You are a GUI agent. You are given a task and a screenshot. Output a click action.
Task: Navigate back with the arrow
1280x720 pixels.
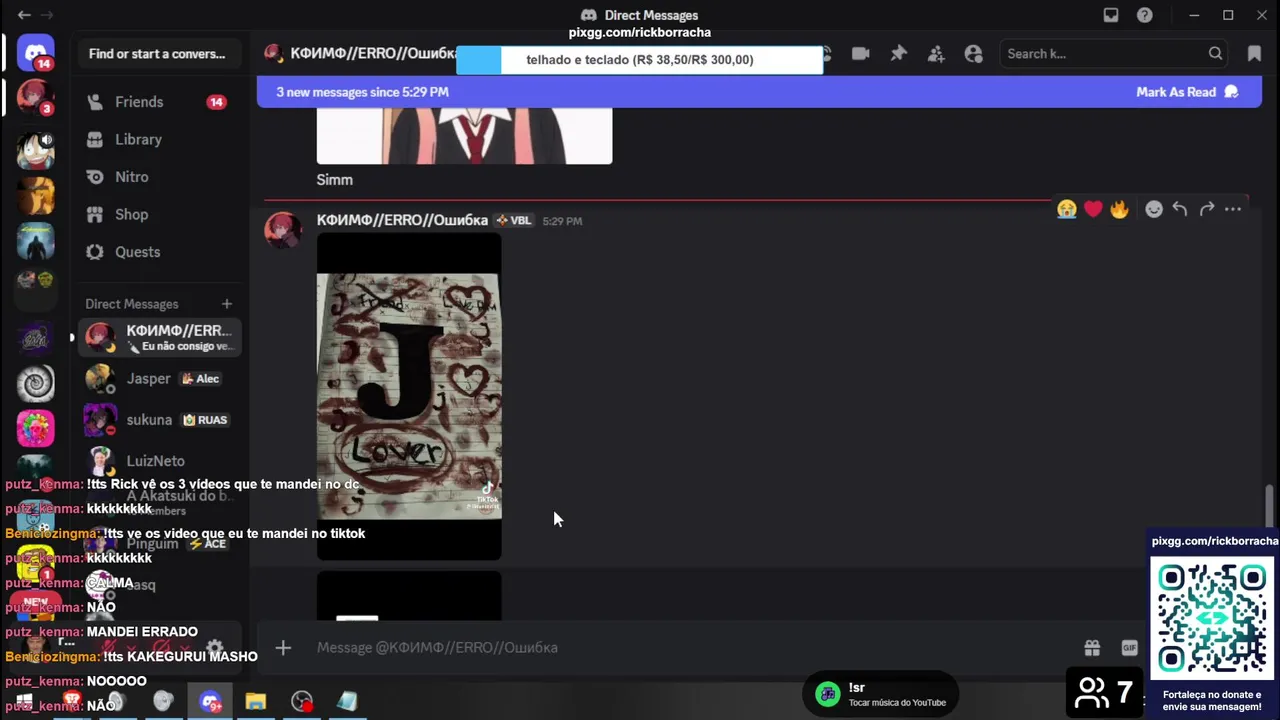[24, 15]
